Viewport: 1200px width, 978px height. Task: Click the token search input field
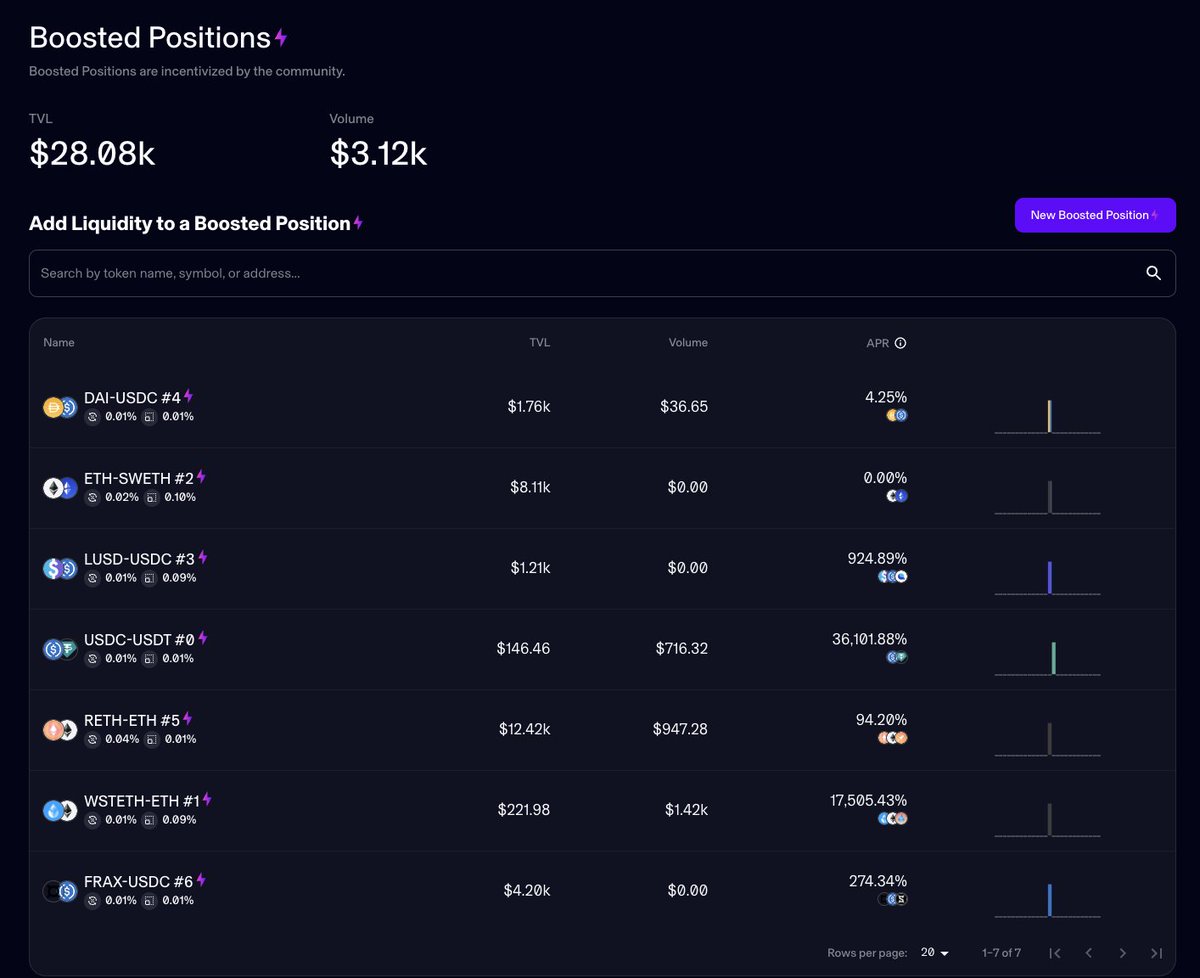tap(400, 272)
